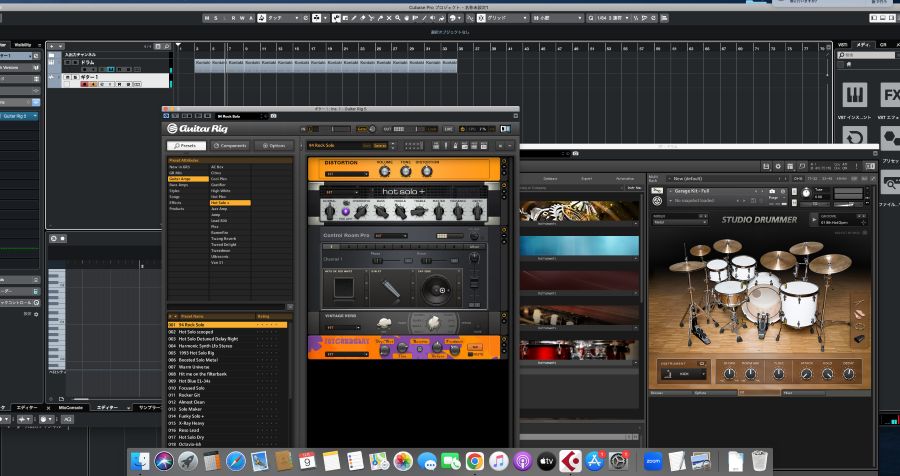Turn the Distortion module Volume knob
The width and height of the screenshot is (900, 476).
(383, 170)
